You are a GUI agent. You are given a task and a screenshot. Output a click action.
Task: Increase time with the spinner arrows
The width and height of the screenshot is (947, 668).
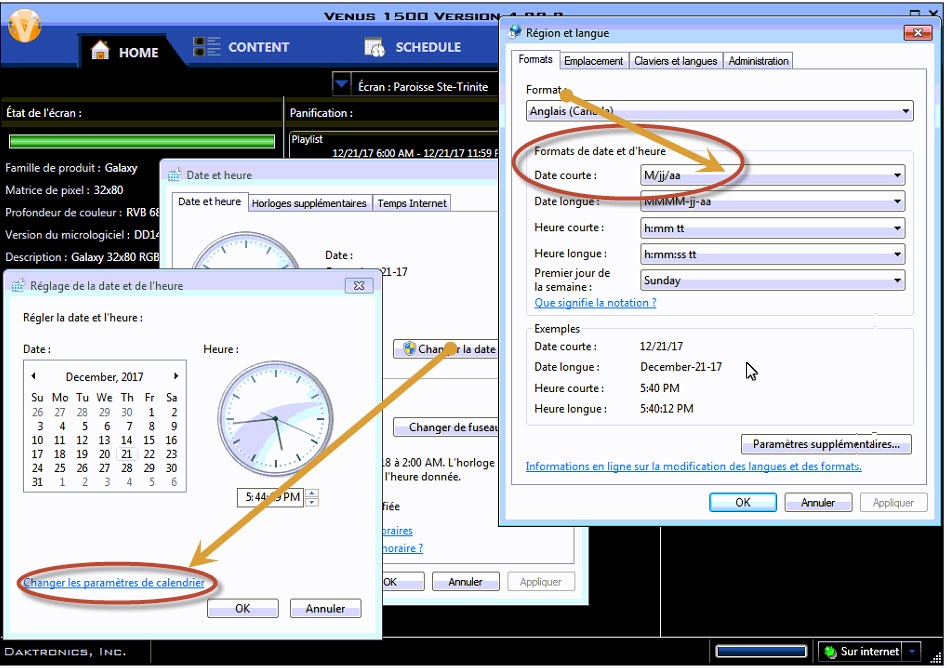coord(312,493)
